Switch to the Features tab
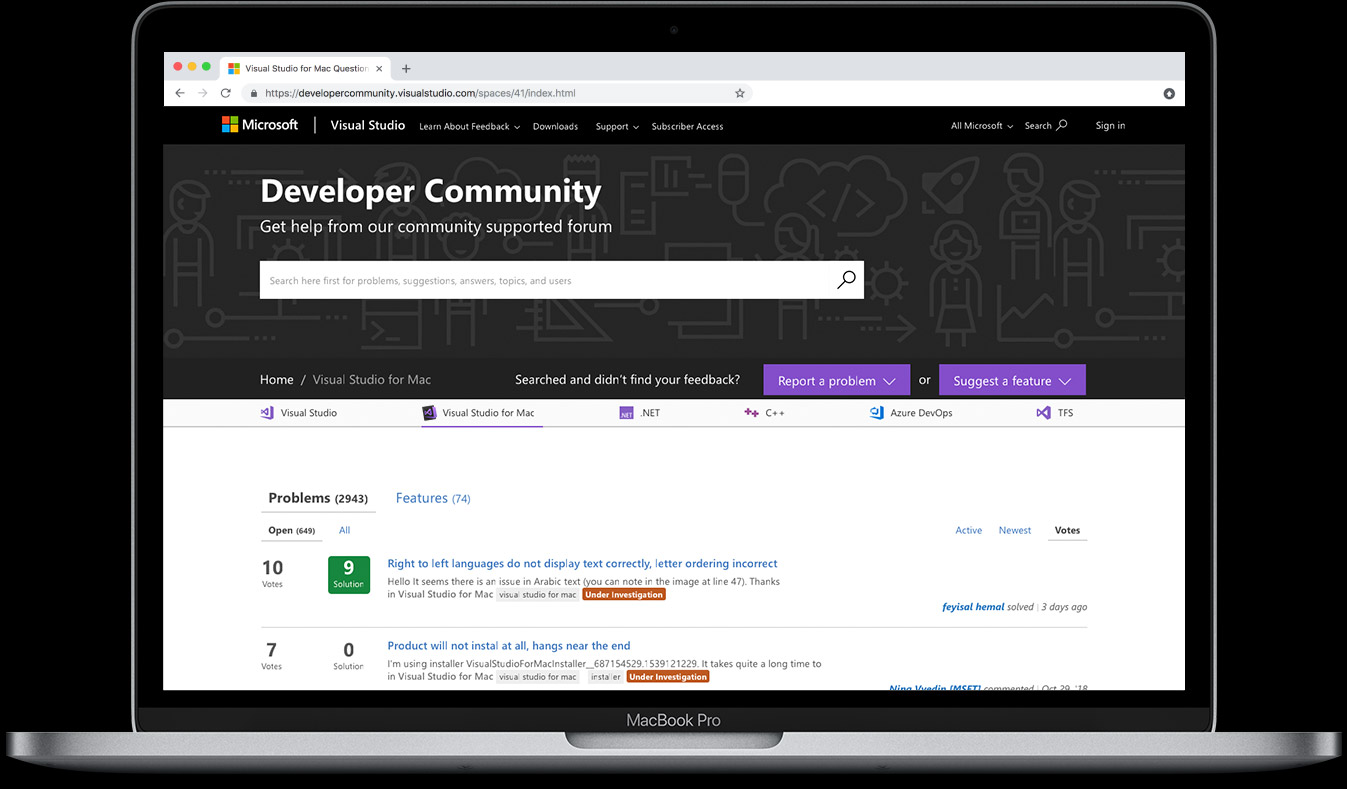 [x=433, y=498]
